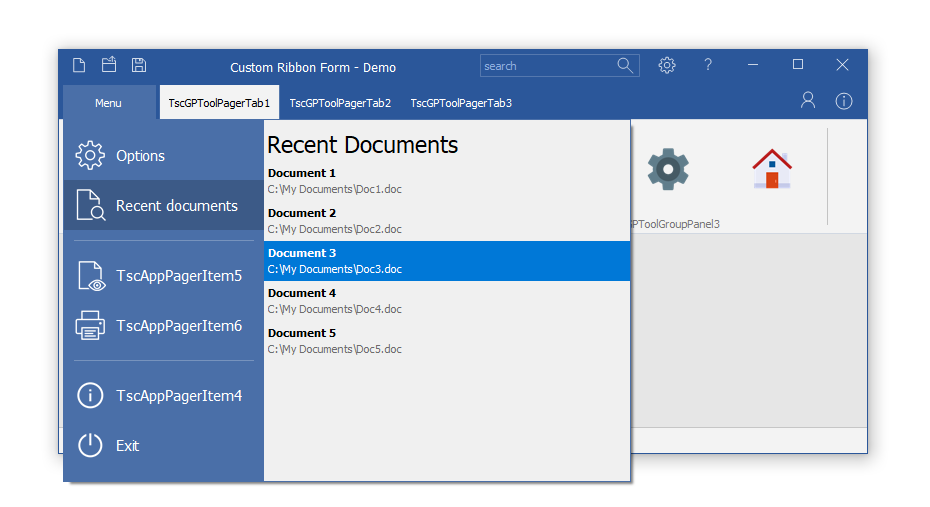930x507 pixels.
Task: Switch to TscGPToolPagerTab3
Action: click(461, 103)
